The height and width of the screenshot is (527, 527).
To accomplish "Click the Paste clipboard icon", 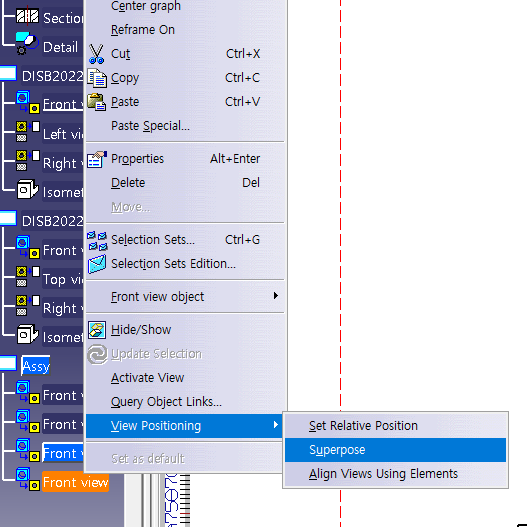I will tap(97, 102).
